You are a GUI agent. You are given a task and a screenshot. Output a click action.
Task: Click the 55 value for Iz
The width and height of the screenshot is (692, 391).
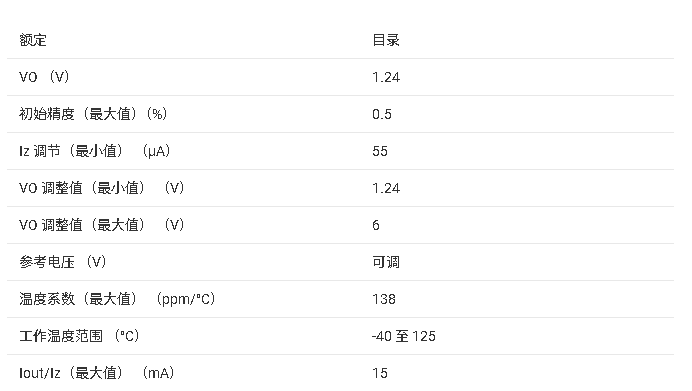click(x=380, y=151)
